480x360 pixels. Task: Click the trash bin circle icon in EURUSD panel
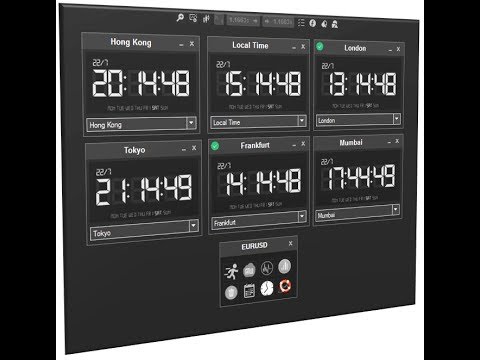[231, 292]
